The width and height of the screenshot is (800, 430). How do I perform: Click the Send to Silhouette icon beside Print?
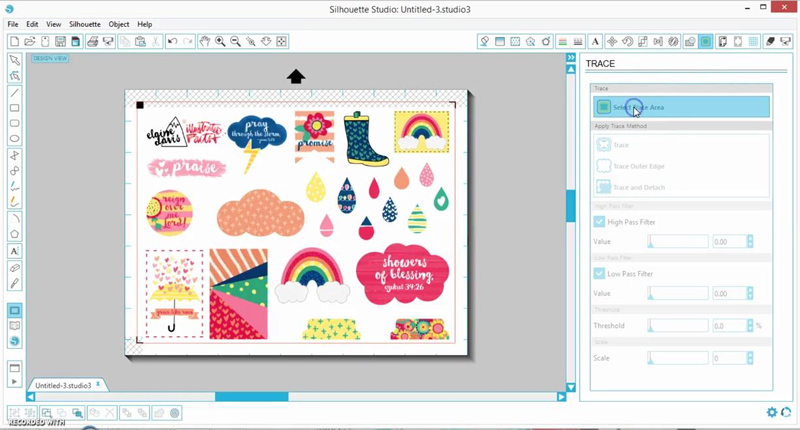click(x=108, y=41)
